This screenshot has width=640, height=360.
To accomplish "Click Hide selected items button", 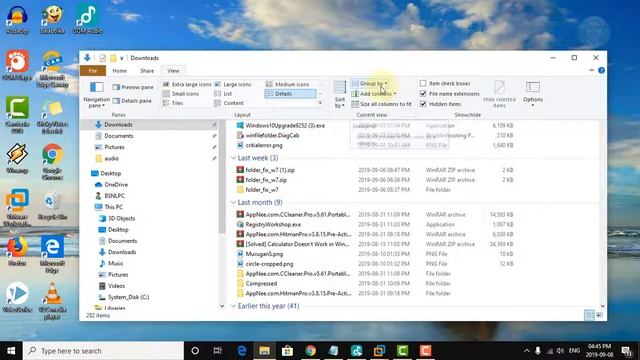I will (x=499, y=94).
